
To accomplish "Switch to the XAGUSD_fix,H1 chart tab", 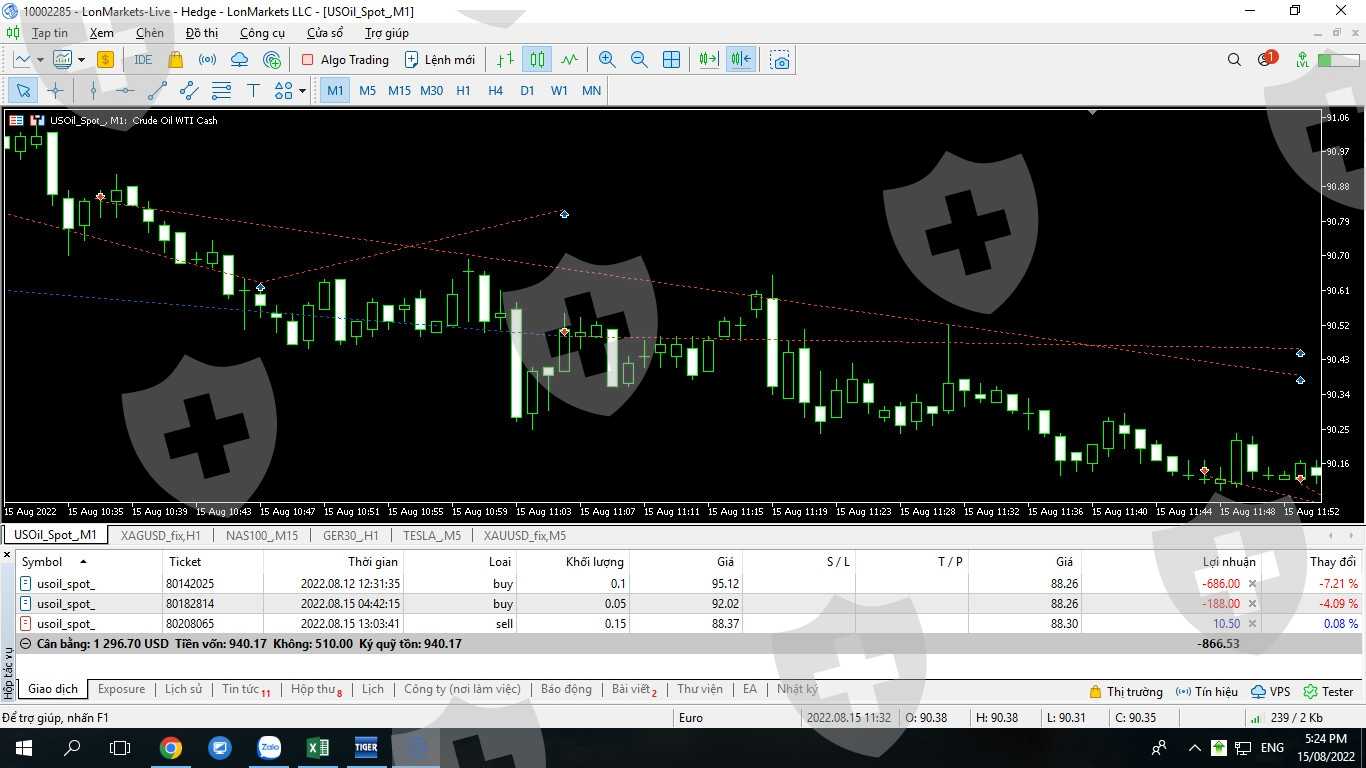I will click(x=160, y=535).
